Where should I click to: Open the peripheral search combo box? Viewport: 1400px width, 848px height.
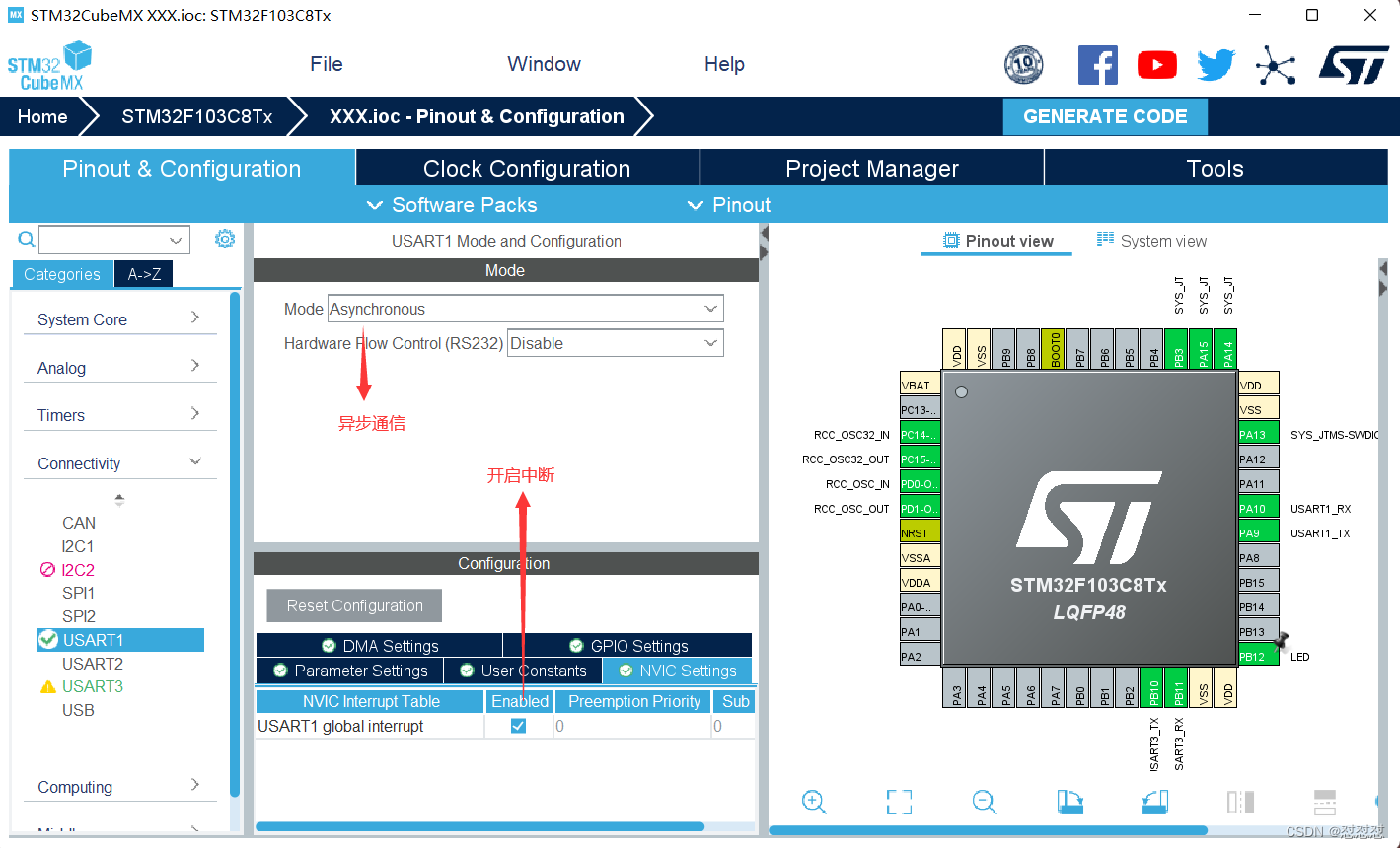point(114,239)
